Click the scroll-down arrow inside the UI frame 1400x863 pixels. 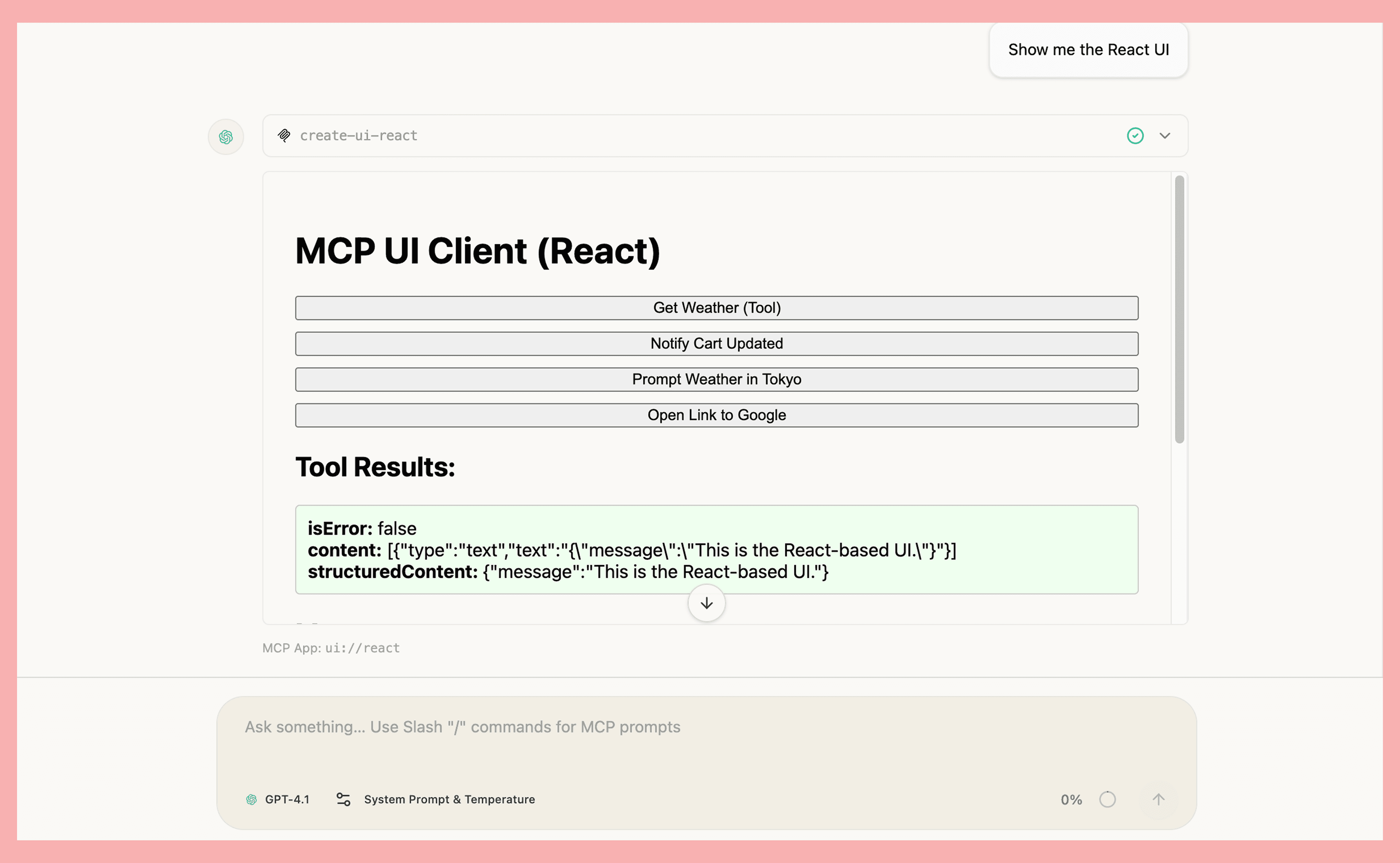point(706,603)
